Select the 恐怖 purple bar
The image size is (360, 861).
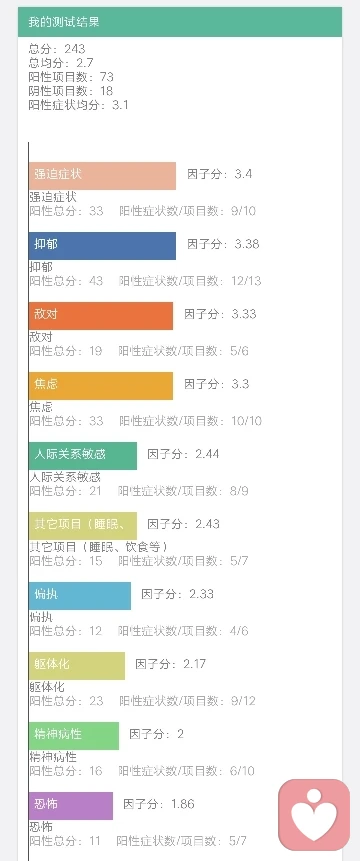pos(71,806)
